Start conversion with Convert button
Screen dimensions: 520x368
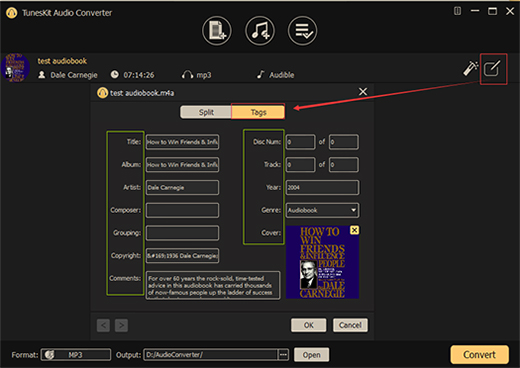[x=479, y=354]
